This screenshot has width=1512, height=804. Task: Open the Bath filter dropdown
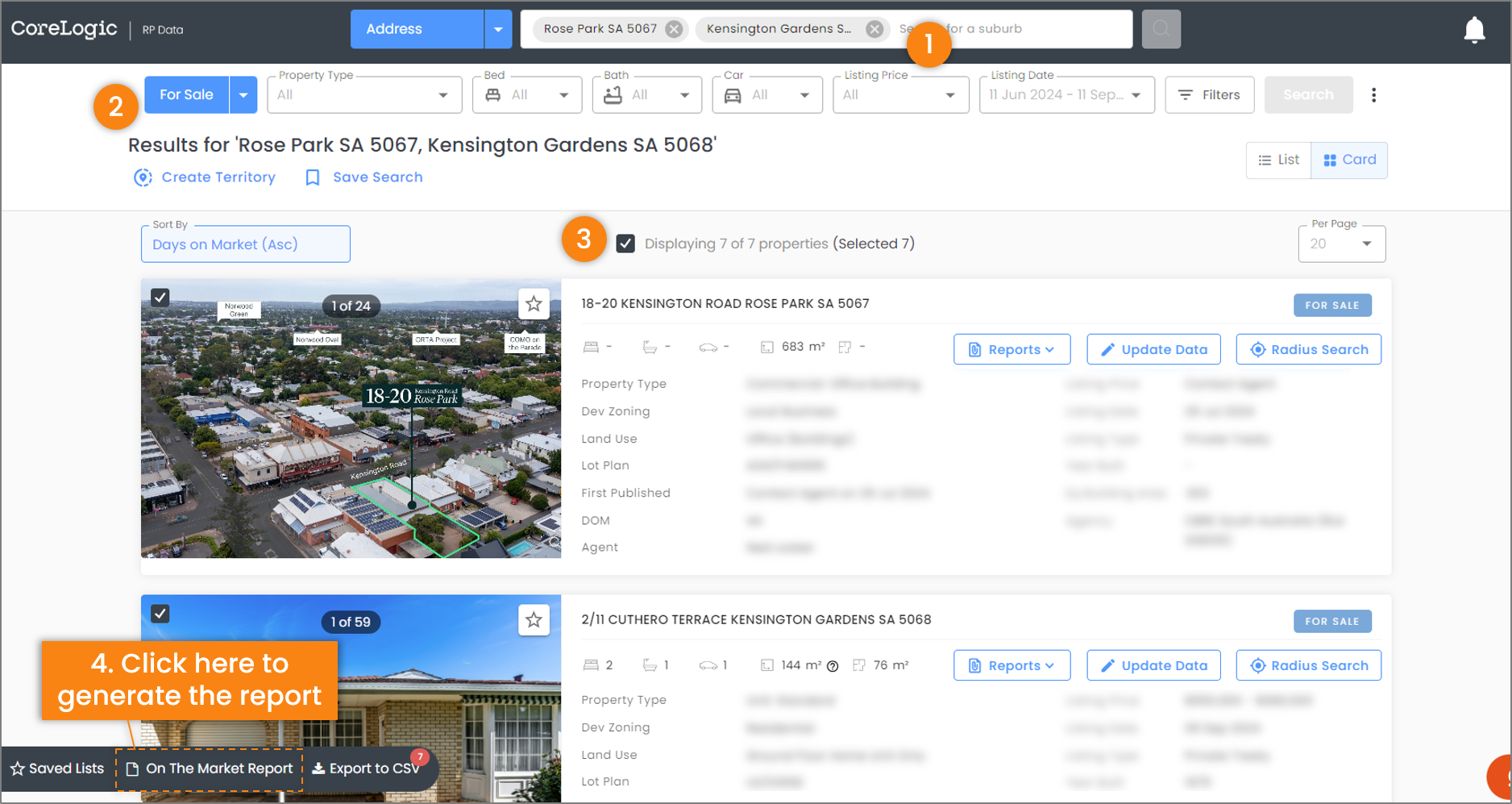[647, 95]
